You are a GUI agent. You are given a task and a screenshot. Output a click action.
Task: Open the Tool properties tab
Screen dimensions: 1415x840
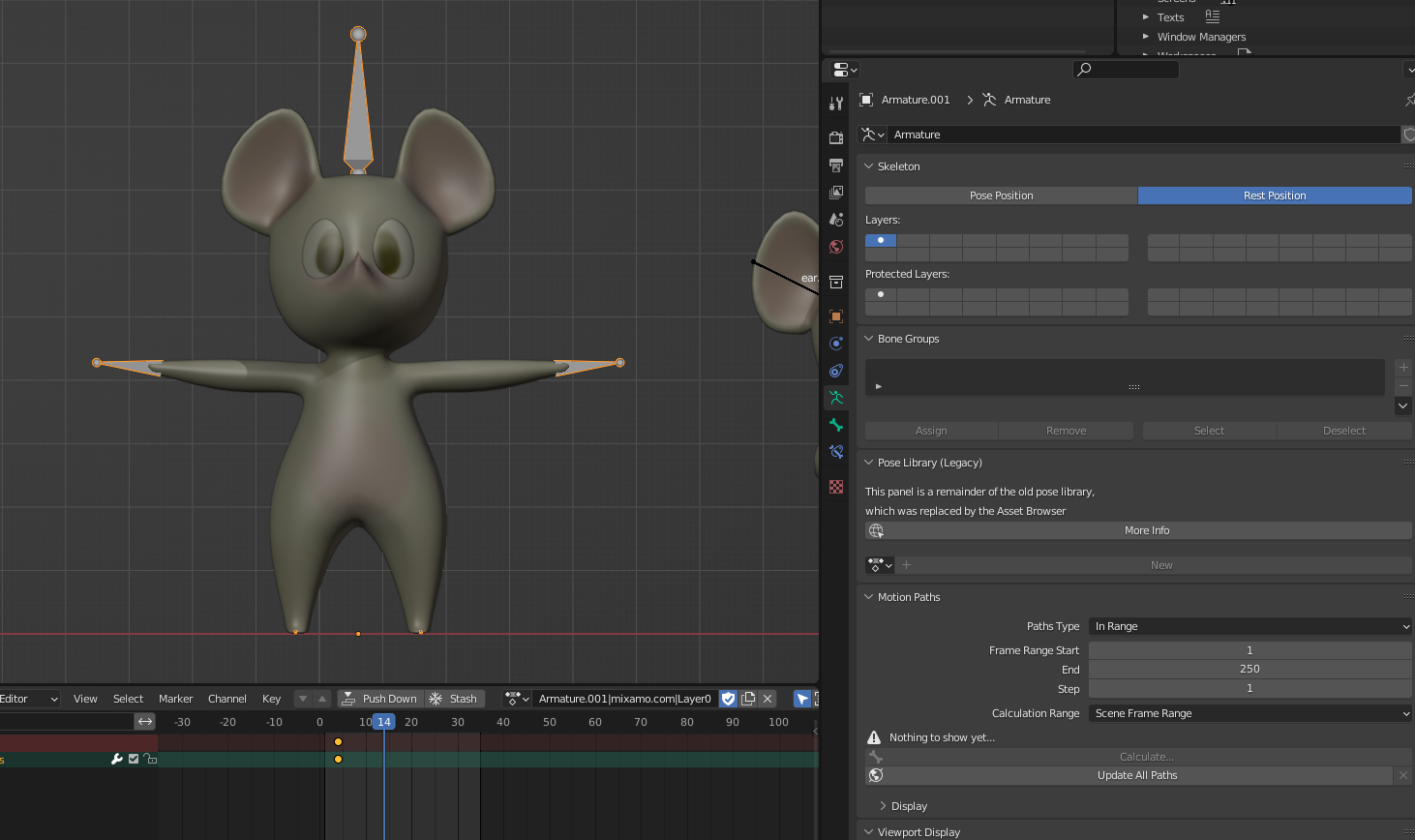pyautogui.click(x=836, y=103)
